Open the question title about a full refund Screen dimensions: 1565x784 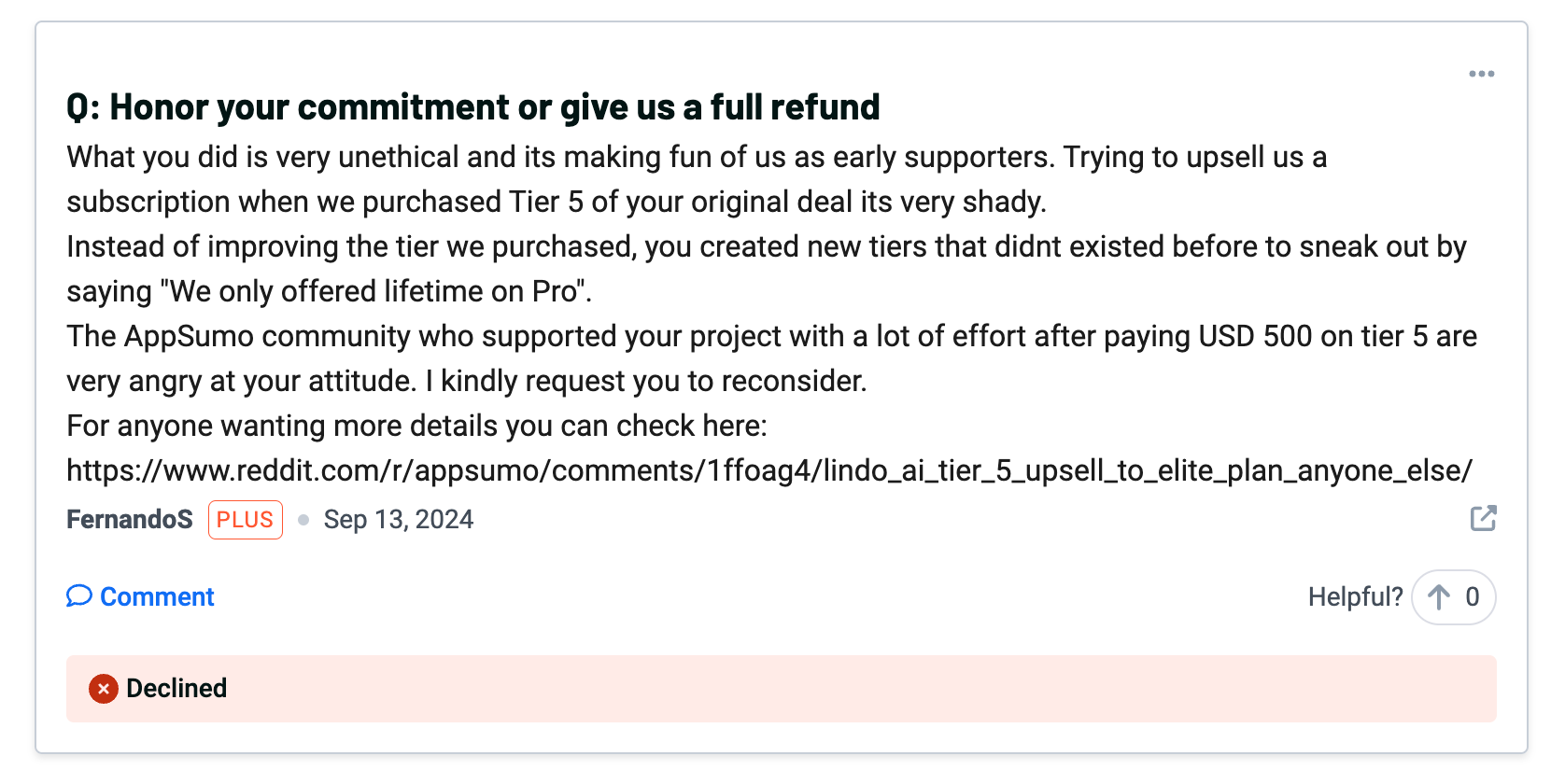coord(473,107)
